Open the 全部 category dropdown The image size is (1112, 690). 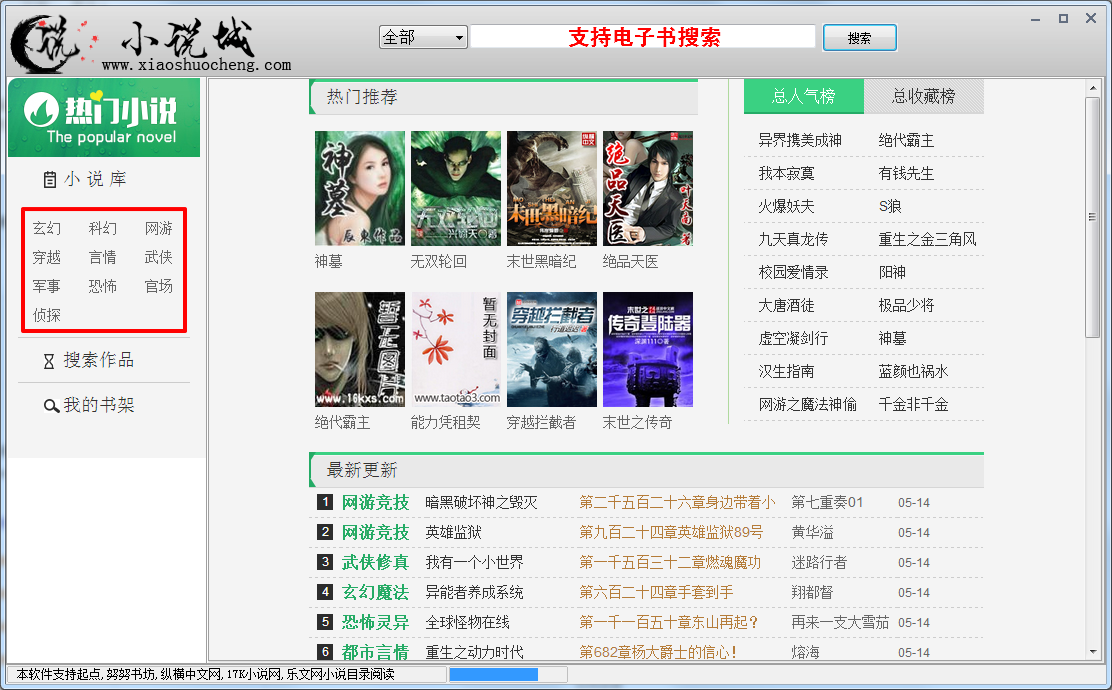point(423,37)
